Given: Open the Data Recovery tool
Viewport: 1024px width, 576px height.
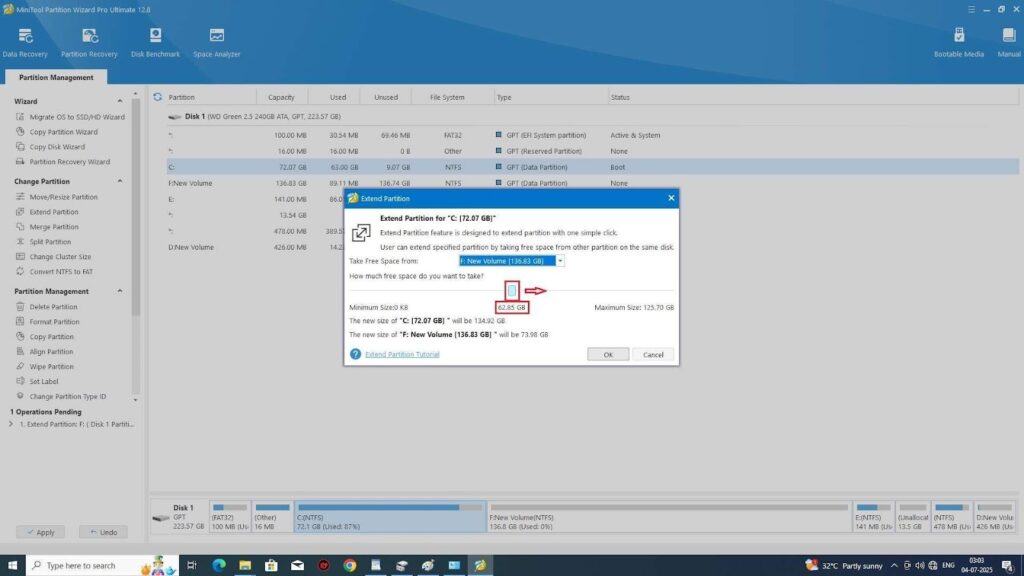Looking at the screenshot, I should coord(24,40).
